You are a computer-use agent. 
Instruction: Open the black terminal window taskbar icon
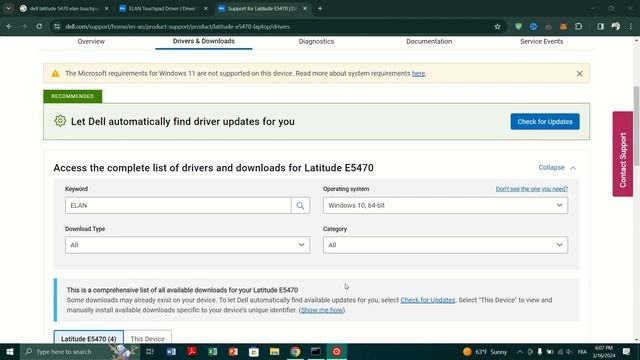click(316, 352)
